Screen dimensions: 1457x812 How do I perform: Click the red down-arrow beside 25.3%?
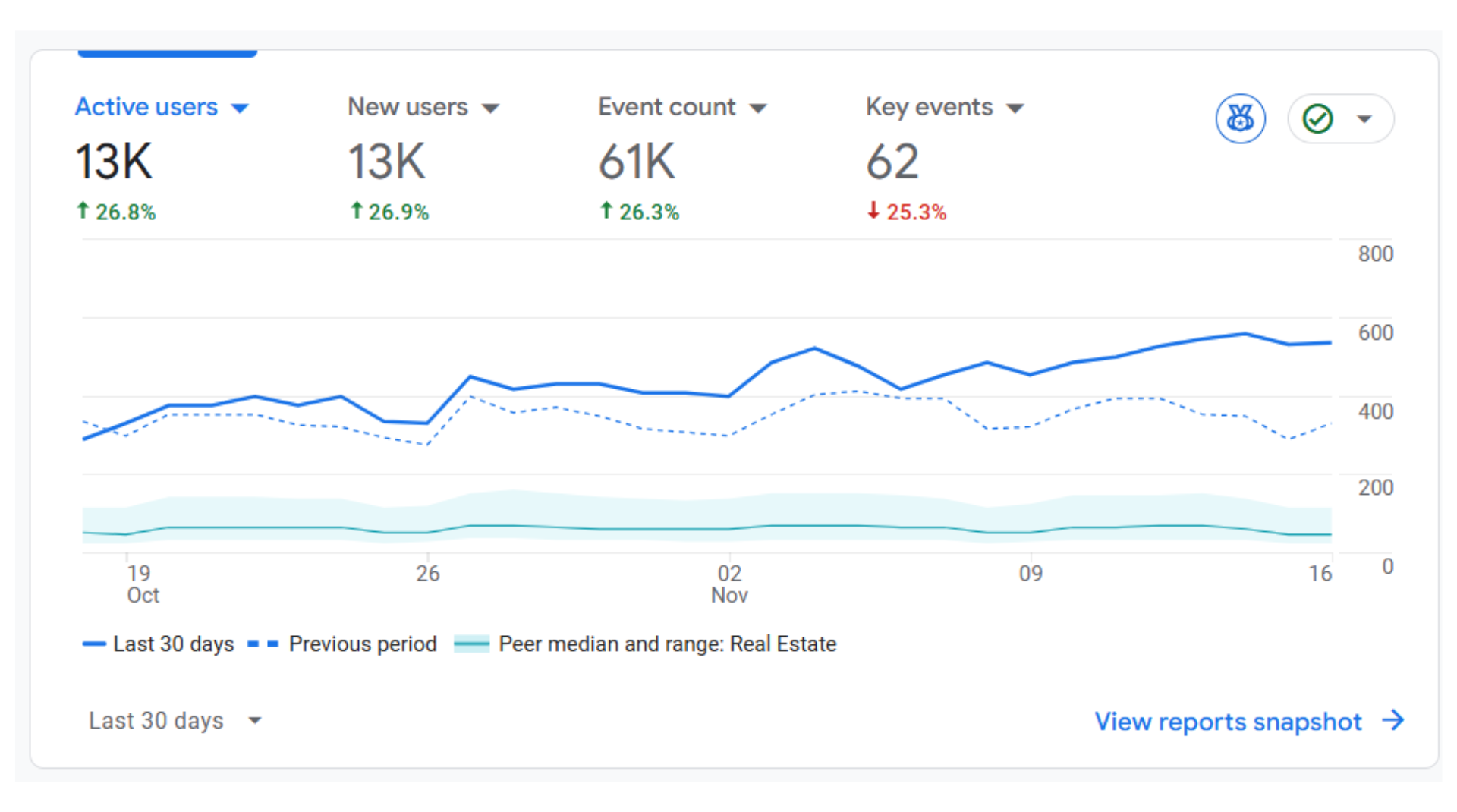tap(873, 212)
